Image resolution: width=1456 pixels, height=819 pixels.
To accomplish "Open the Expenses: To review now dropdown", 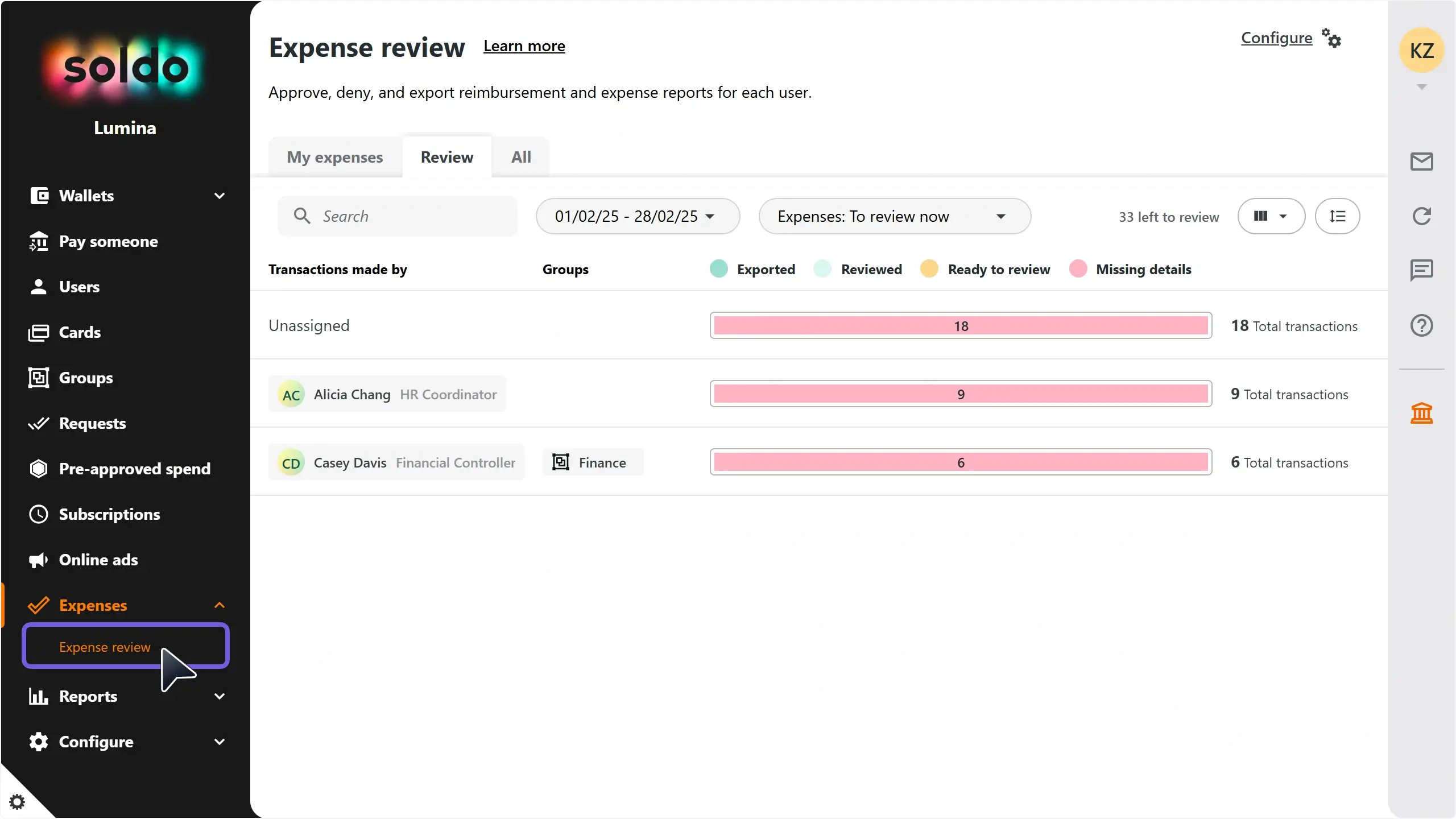I will point(894,216).
